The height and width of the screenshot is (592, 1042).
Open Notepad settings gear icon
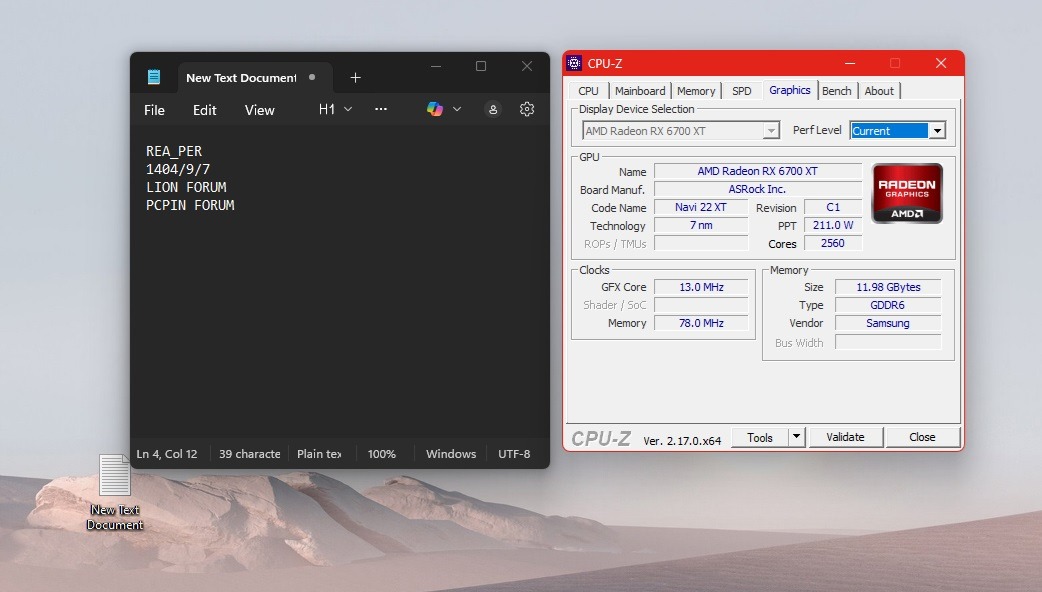click(x=527, y=109)
